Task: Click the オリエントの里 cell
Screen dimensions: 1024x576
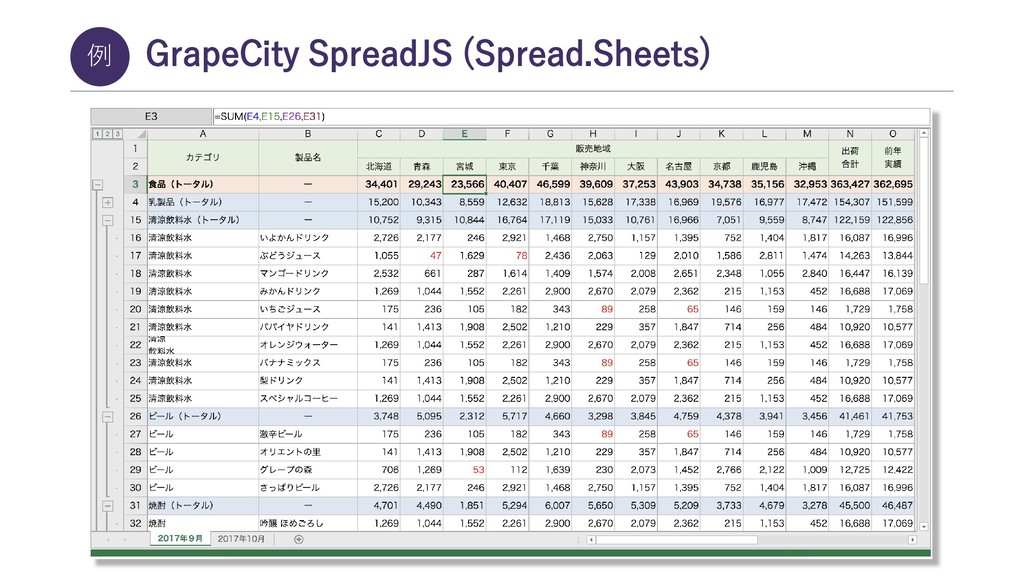Action: [308, 452]
